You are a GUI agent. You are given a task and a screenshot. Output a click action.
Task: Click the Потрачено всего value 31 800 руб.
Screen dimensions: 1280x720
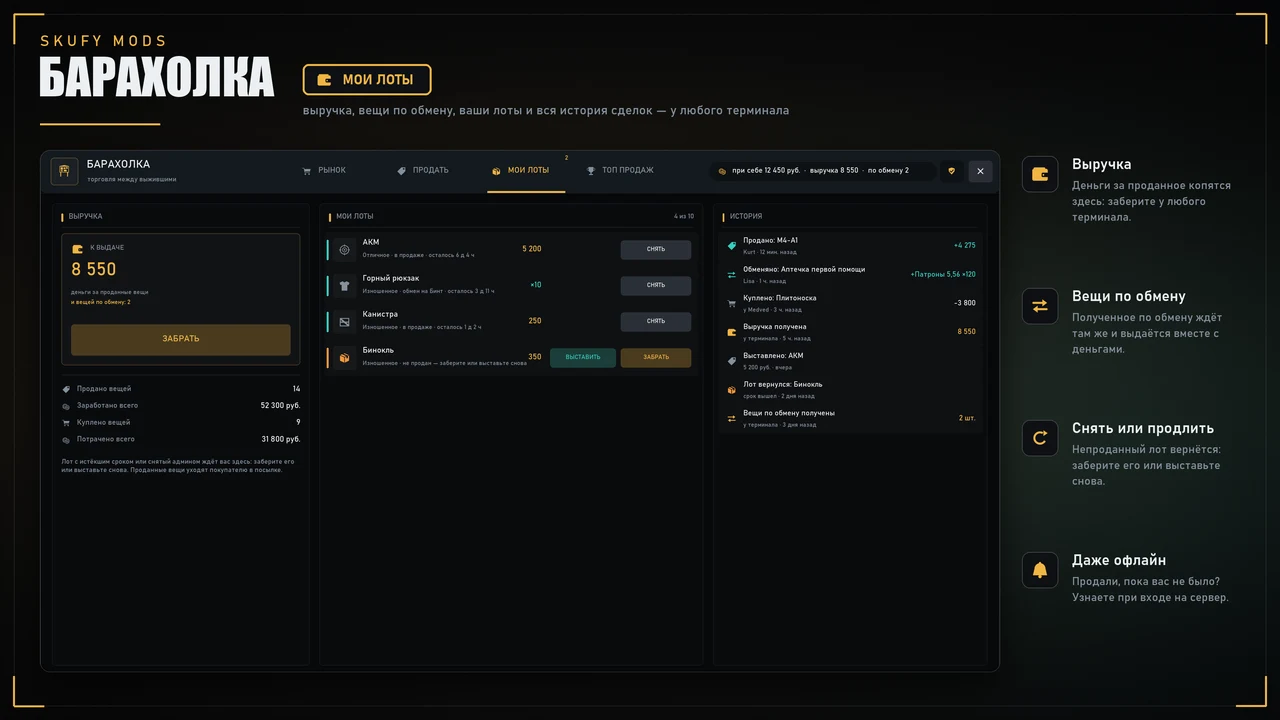[280, 440]
